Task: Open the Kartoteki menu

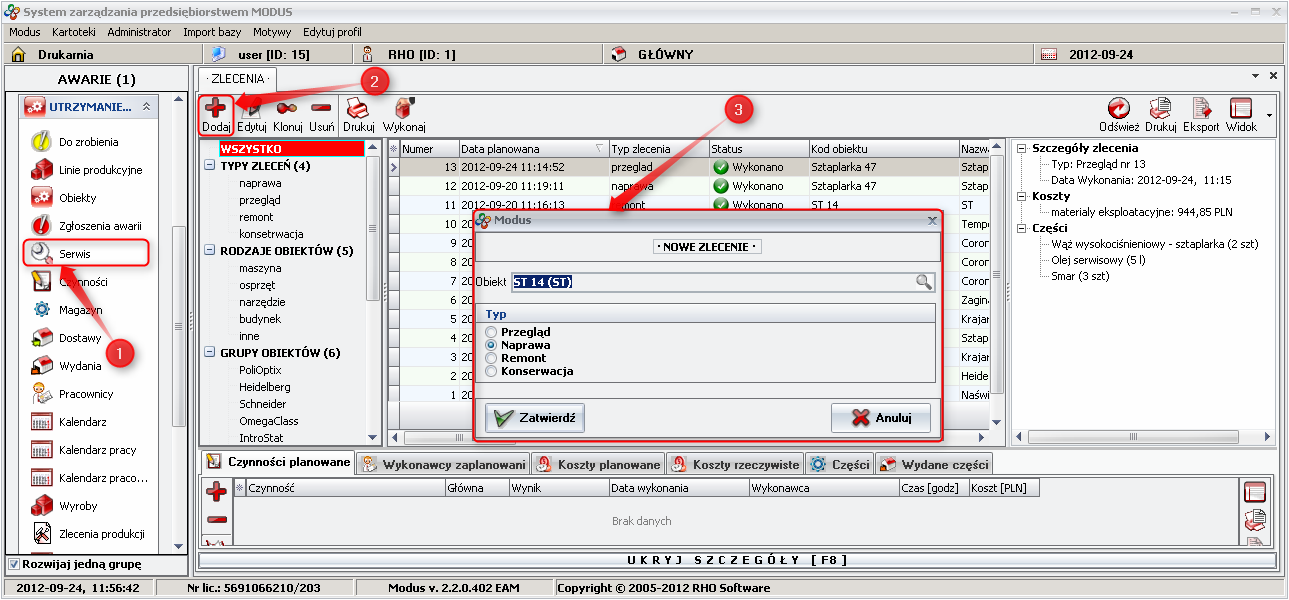Action: 73,32
